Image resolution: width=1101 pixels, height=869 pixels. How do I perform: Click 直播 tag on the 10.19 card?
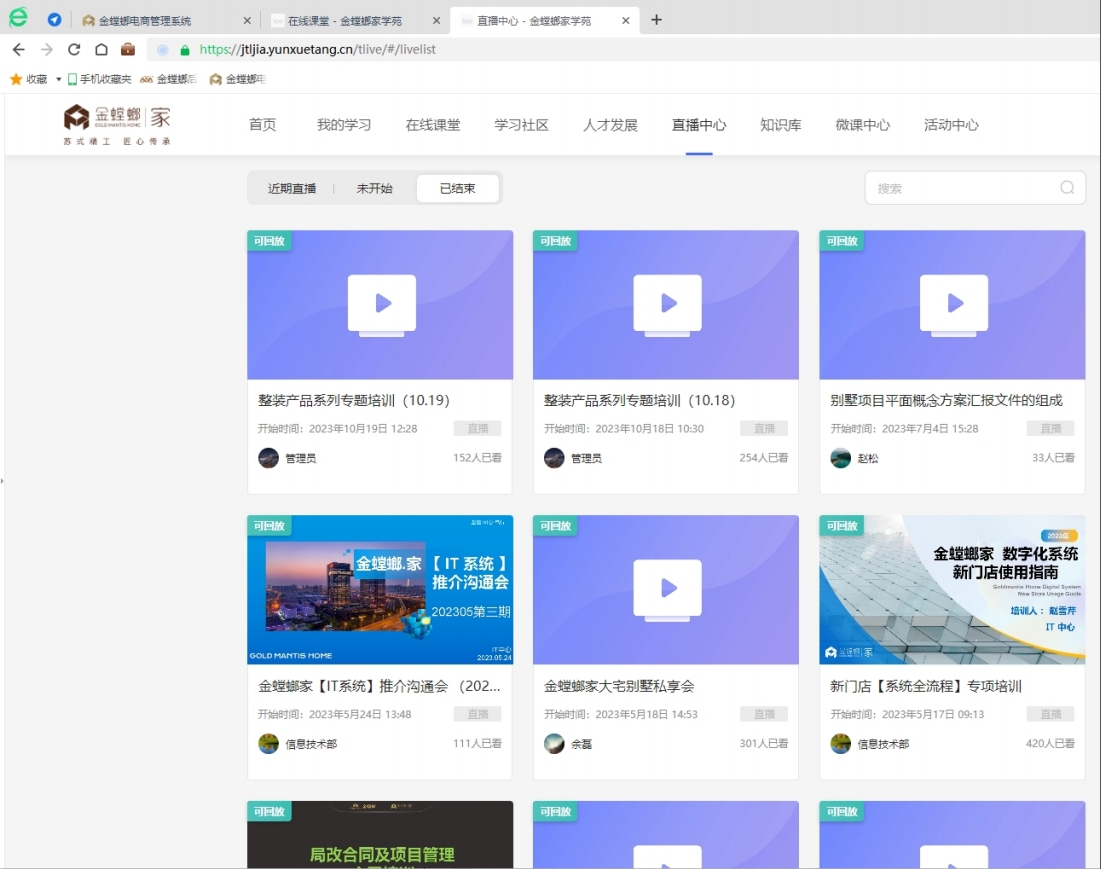pos(477,428)
